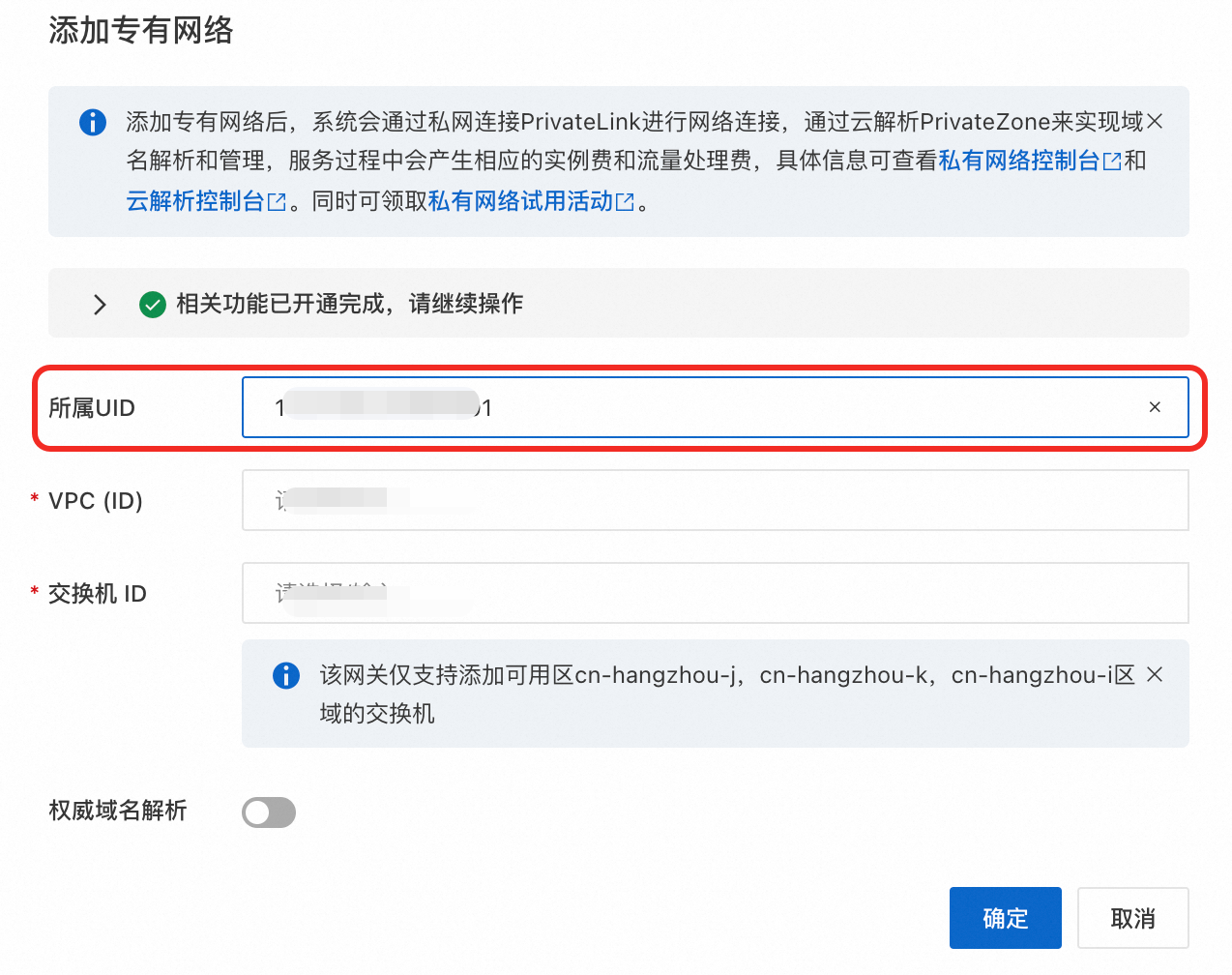Clear the 所属UID field with its X icon
The height and width of the screenshot is (975, 1232).
pyautogui.click(x=1155, y=407)
